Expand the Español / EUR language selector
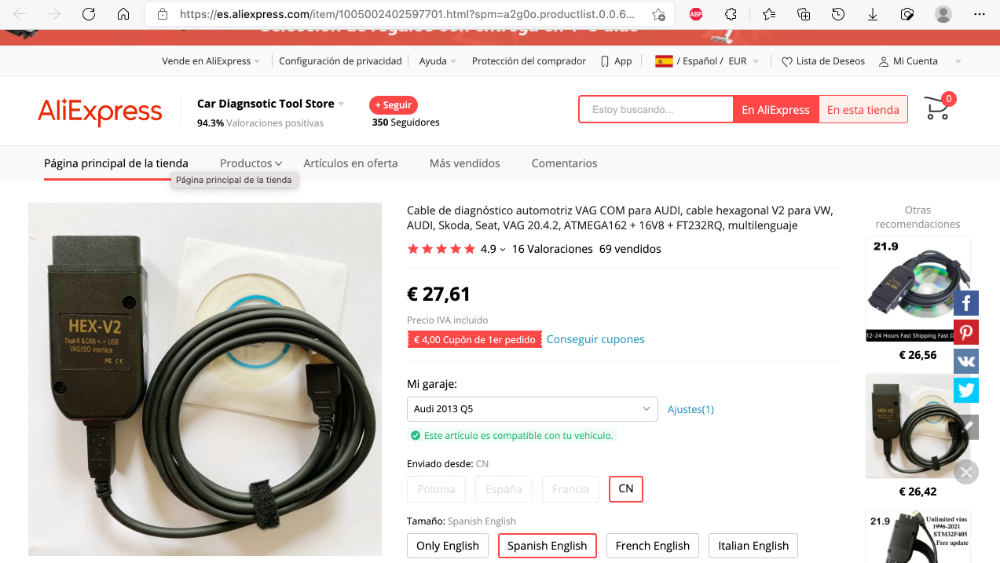1000x563 pixels. pyautogui.click(x=707, y=61)
